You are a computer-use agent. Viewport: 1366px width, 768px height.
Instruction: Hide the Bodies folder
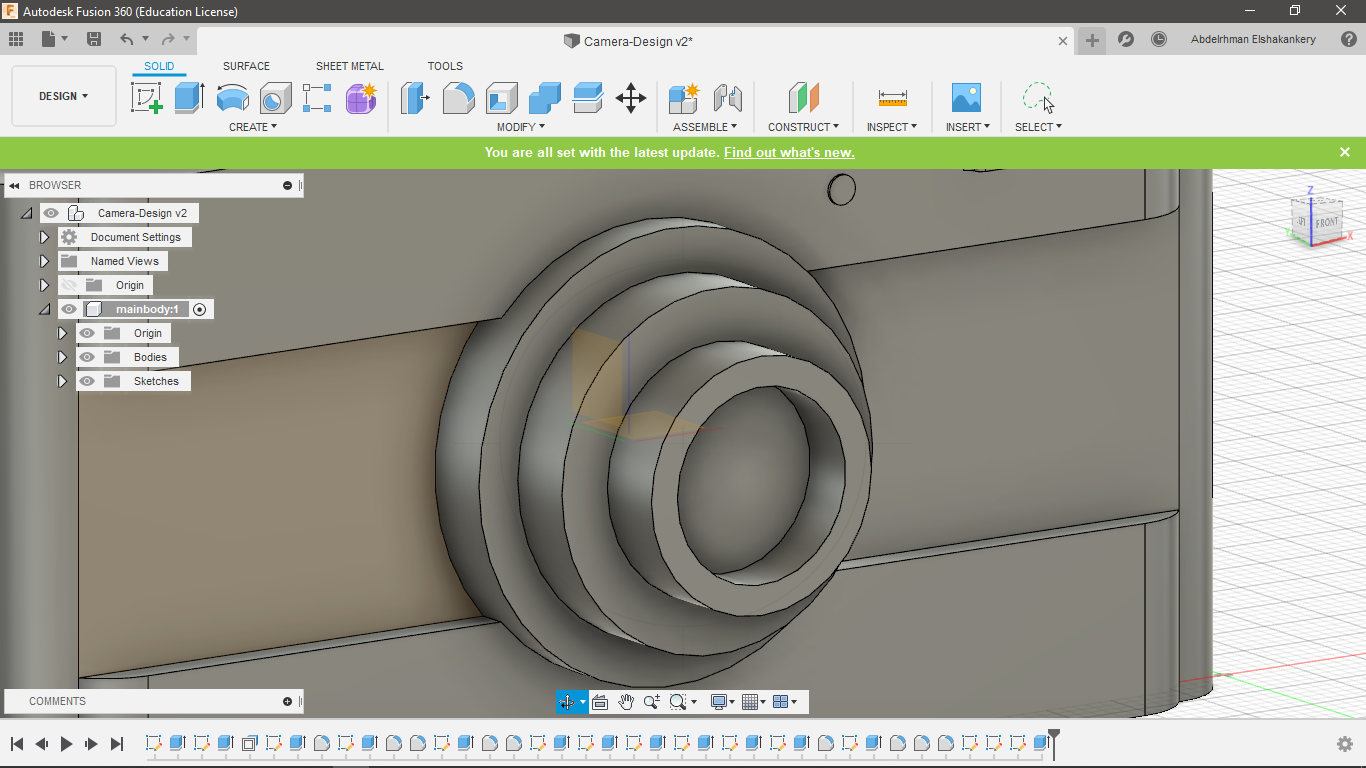[87, 357]
